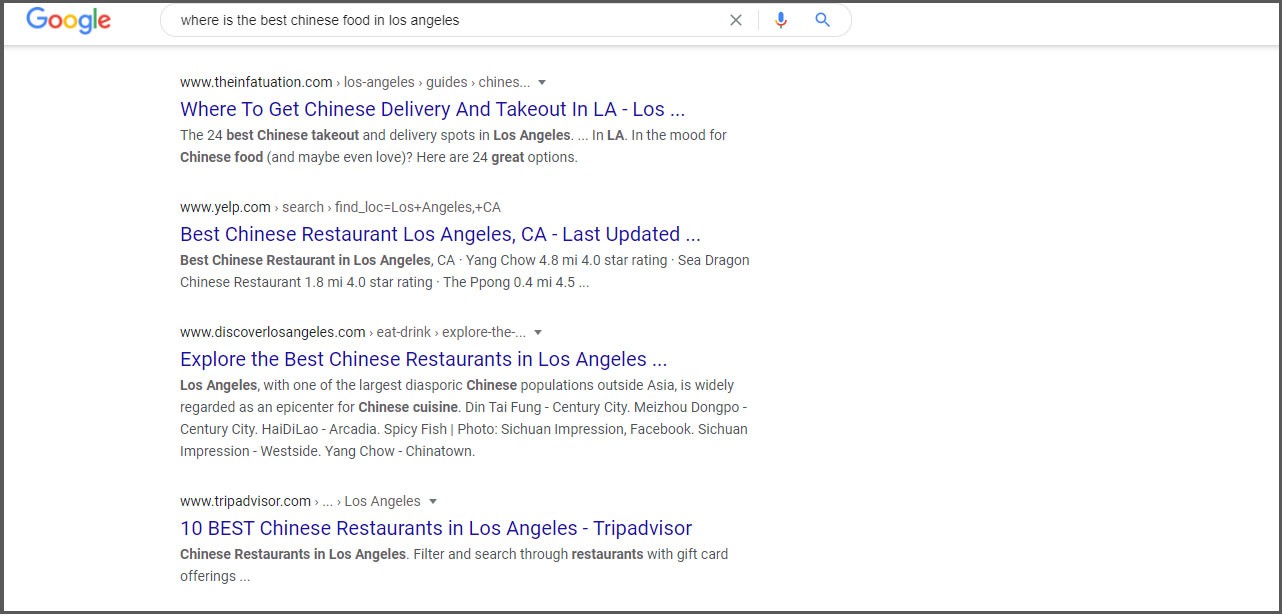Screen dimensions: 1282x614
Task: Click the www.discoverlosangeles.com URL breadcrumb
Action: pos(273,332)
